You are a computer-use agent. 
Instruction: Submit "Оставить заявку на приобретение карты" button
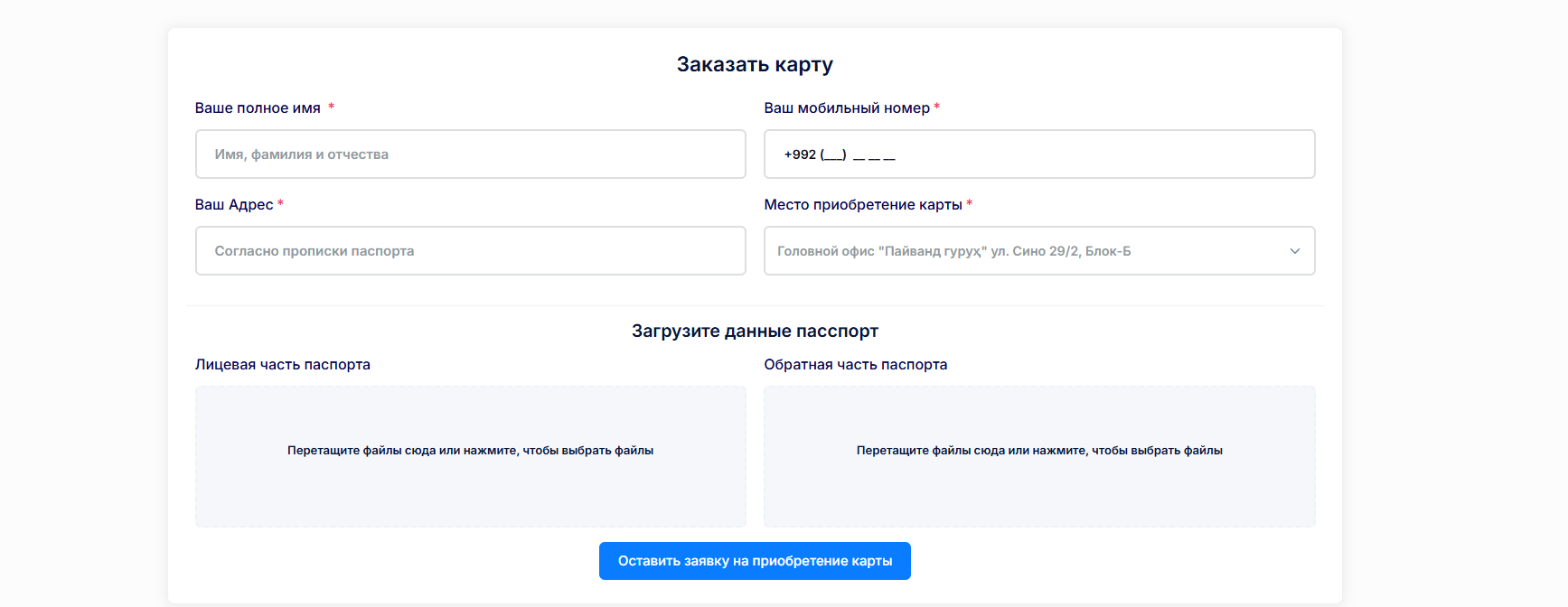coord(755,561)
